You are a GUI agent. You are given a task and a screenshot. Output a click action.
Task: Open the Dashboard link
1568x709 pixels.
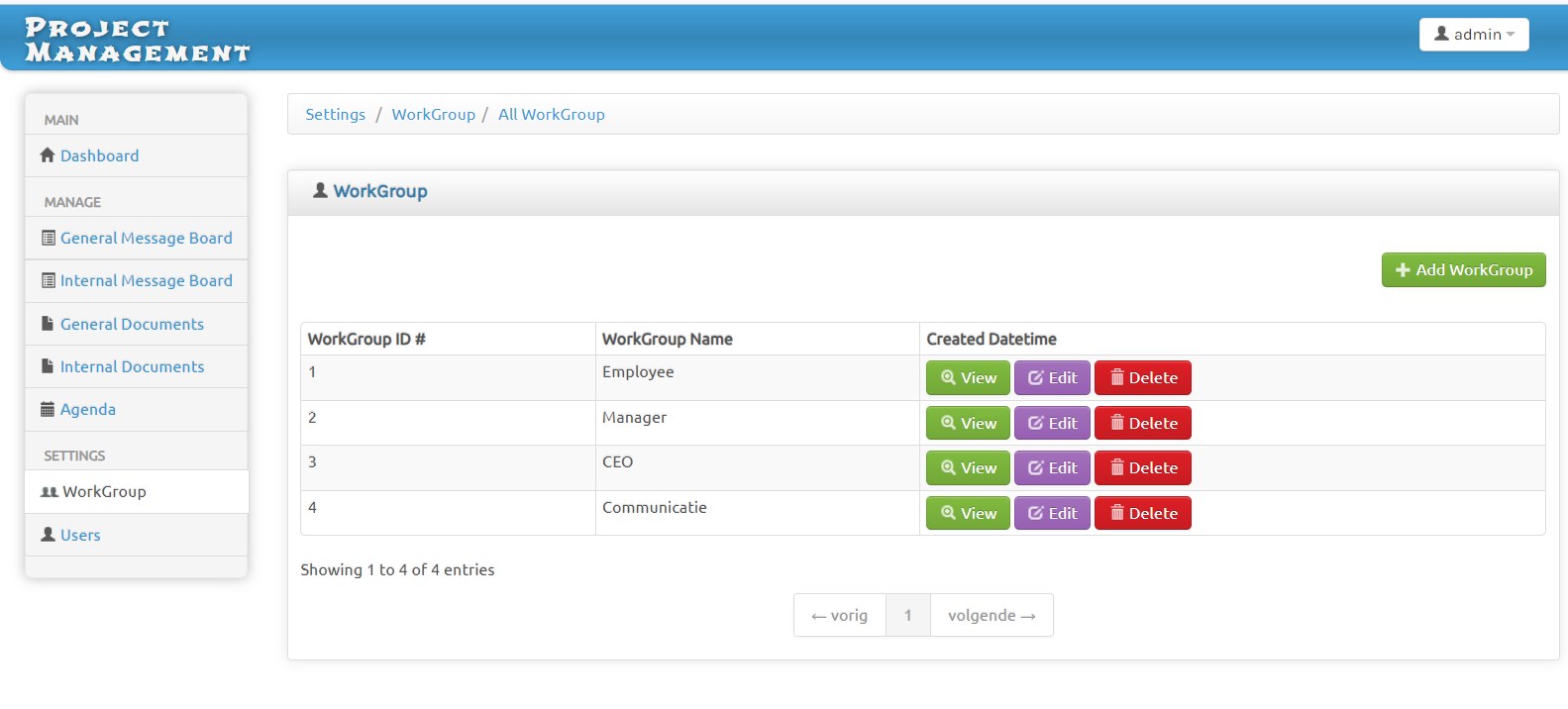coord(99,155)
